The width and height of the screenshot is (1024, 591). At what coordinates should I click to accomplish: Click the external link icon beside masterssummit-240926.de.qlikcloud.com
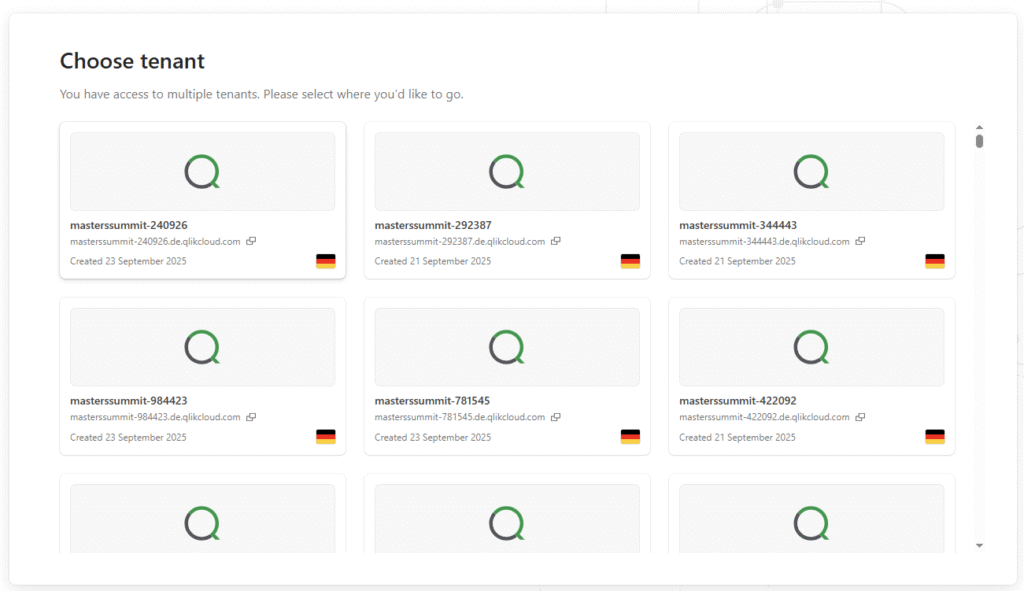[251, 241]
